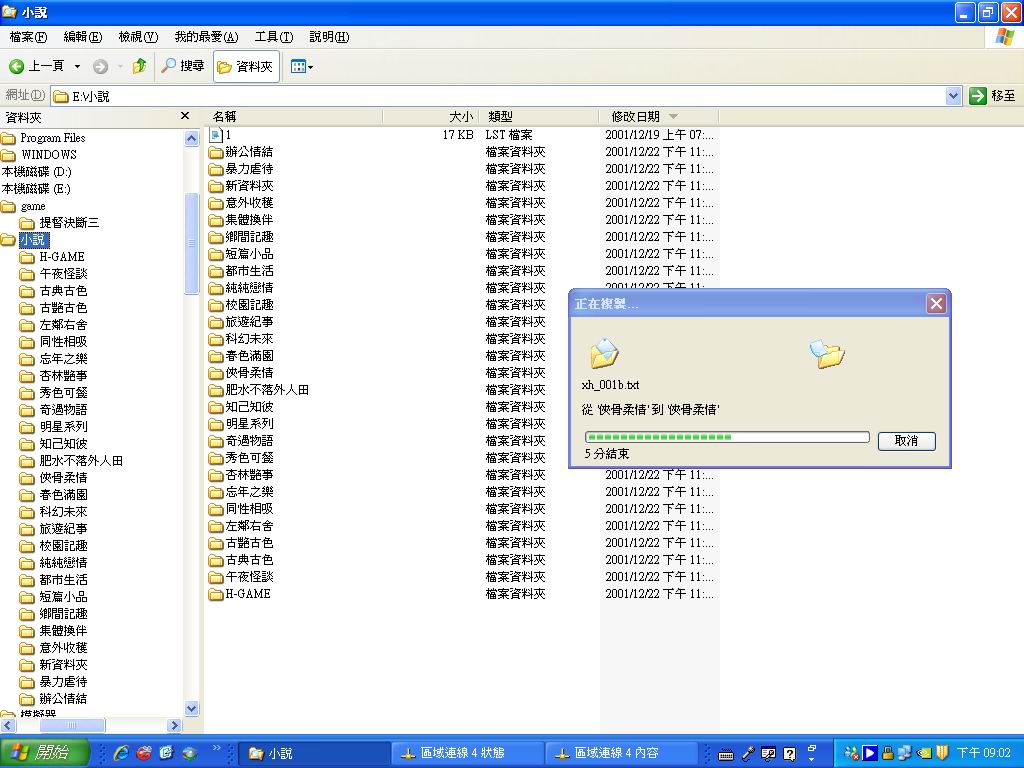Open the H-GAME folder in file list
The height and width of the screenshot is (768, 1024).
(x=247, y=594)
